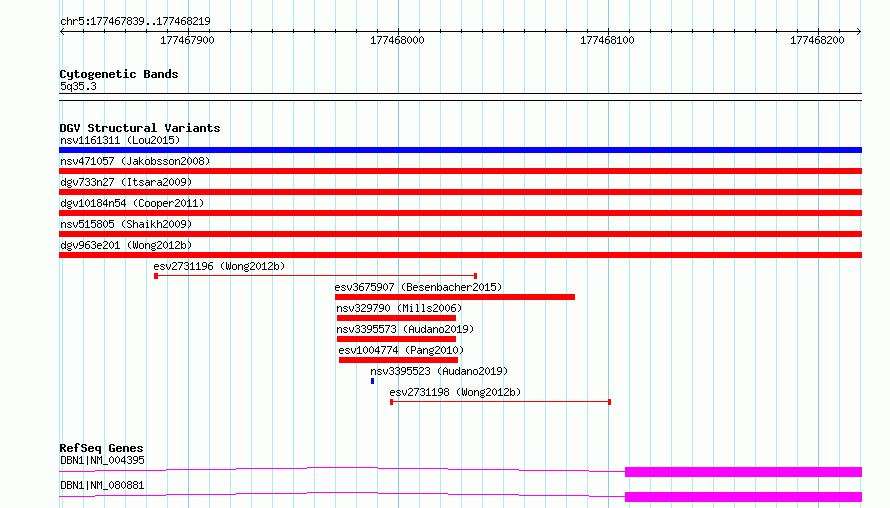The image size is (890, 508).
Task: Click the thin line feature of esv2731198
Action: (x=501, y=402)
